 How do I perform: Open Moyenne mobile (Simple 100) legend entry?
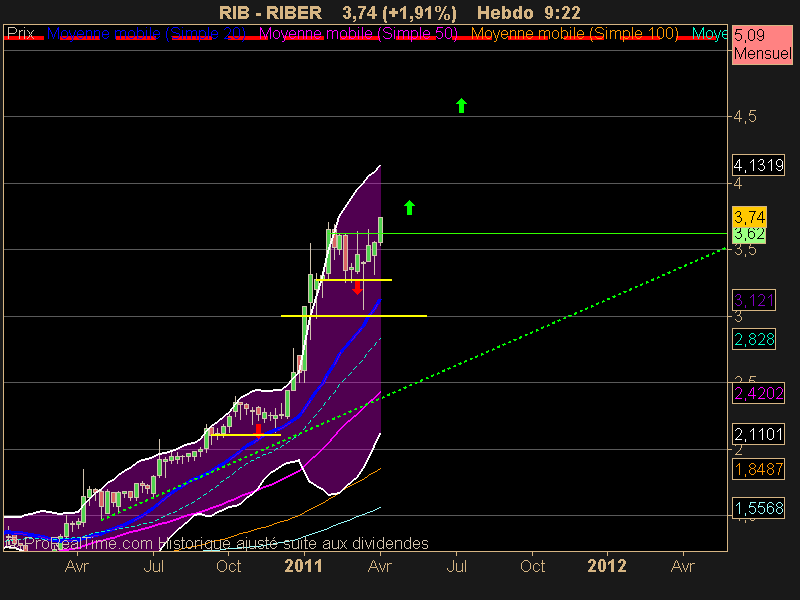[x=574, y=34]
